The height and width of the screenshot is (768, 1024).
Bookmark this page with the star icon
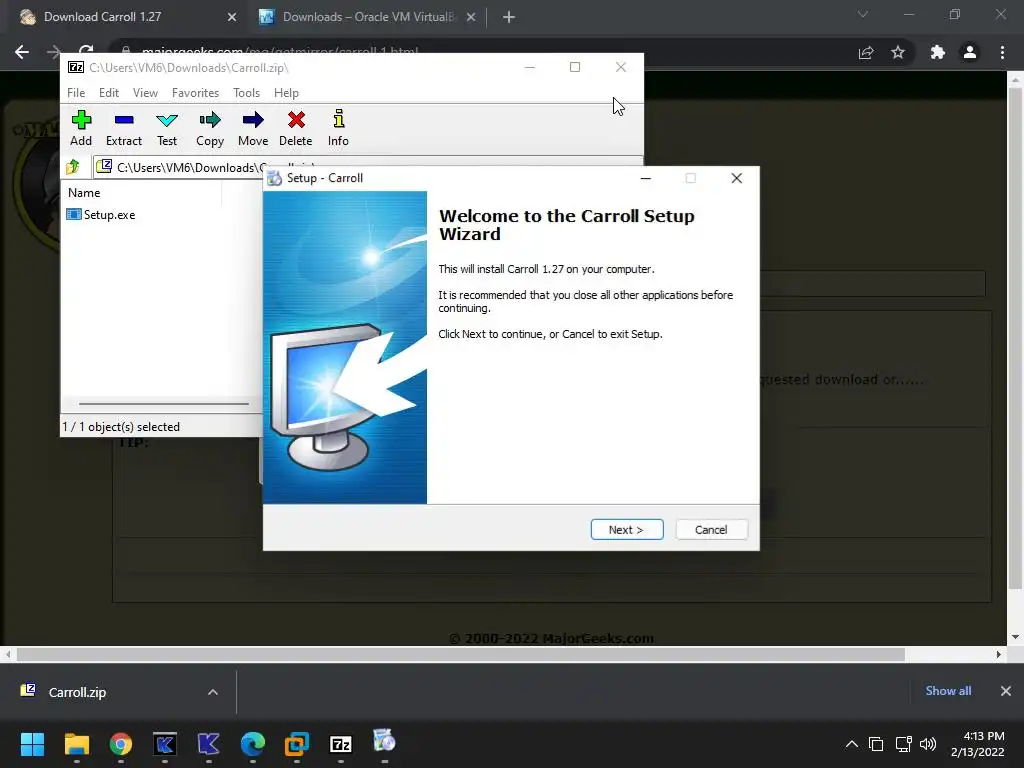898,52
